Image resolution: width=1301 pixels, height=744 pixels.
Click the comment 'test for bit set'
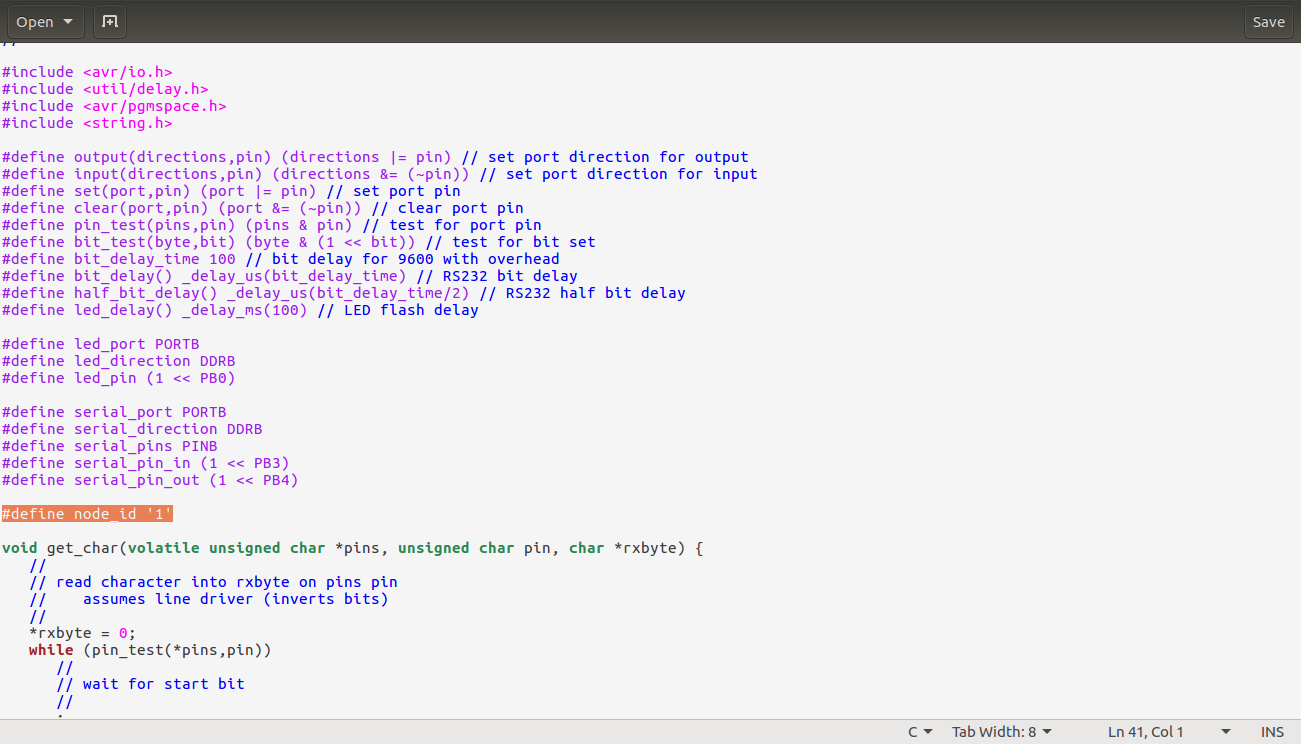pyautogui.click(x=510, y=242)
